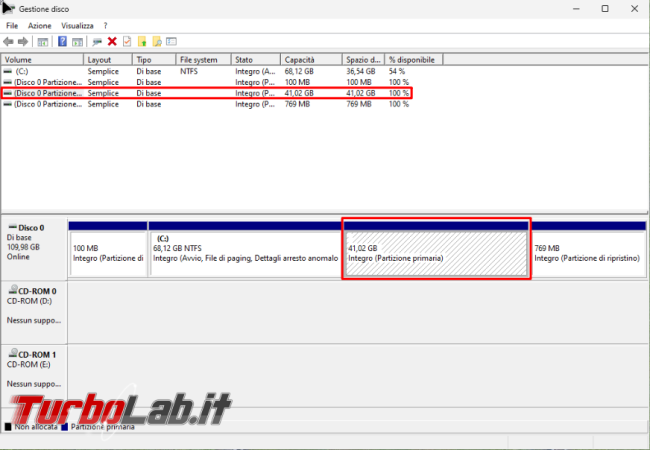Toggle the console tree pane icon

click(43, 41)
